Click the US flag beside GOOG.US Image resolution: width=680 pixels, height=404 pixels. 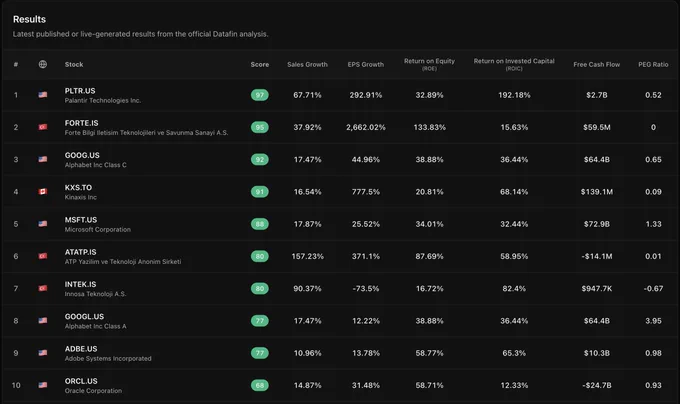tap(42, 159)
